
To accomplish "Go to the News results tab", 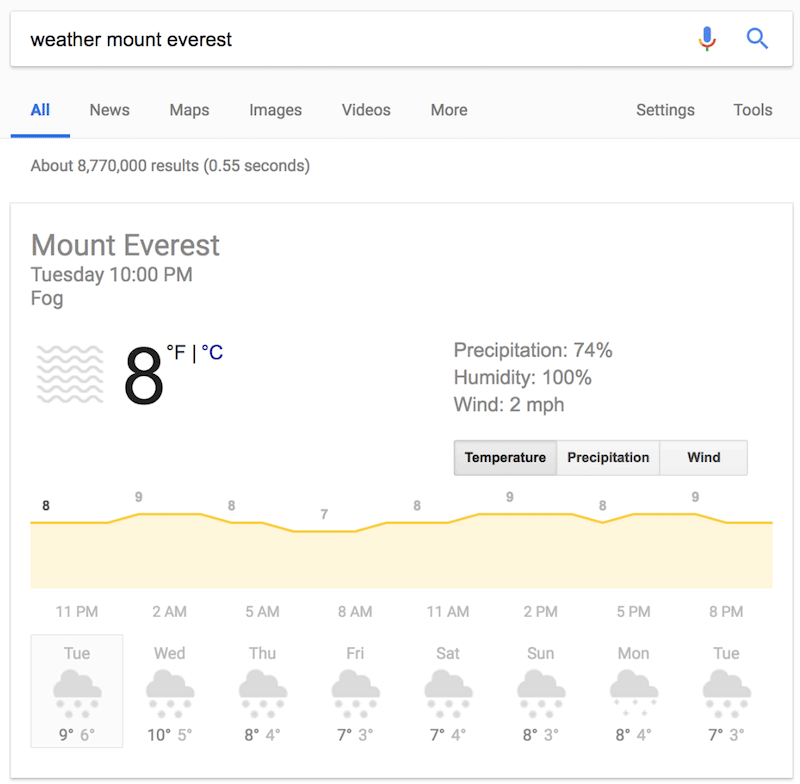I will click(x=109, y=110).
